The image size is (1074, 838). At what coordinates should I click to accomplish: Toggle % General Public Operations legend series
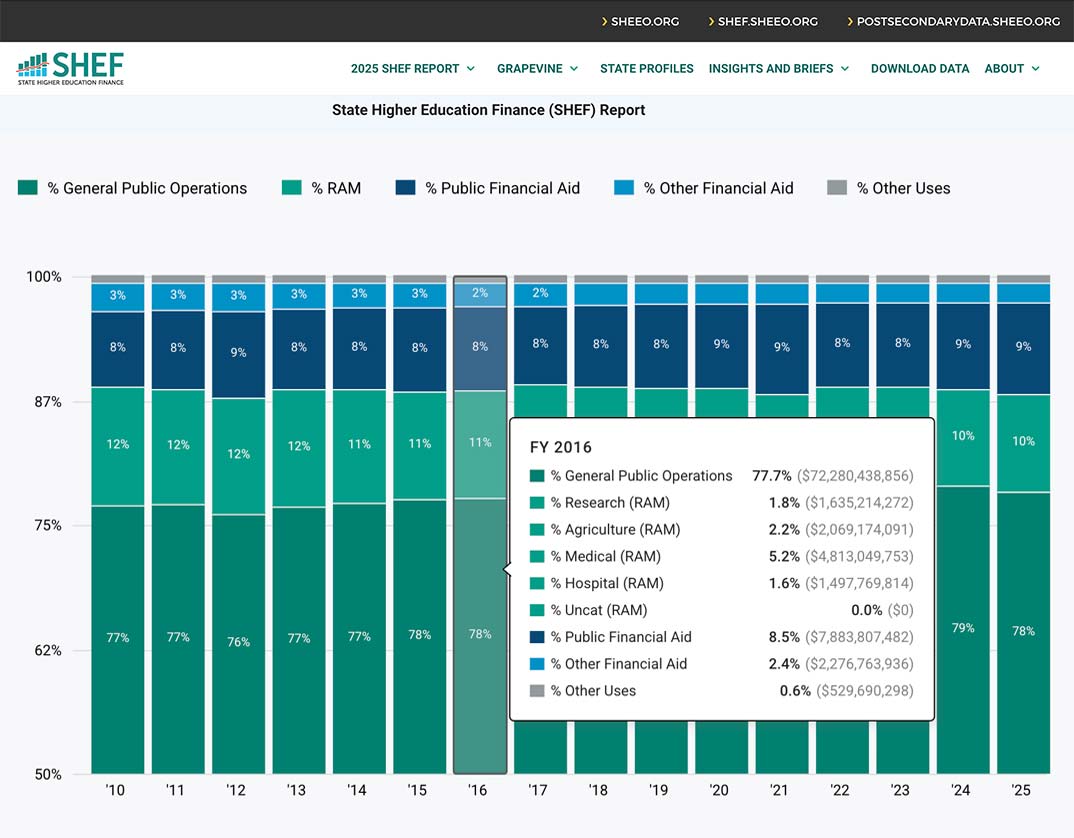(147, 188)
